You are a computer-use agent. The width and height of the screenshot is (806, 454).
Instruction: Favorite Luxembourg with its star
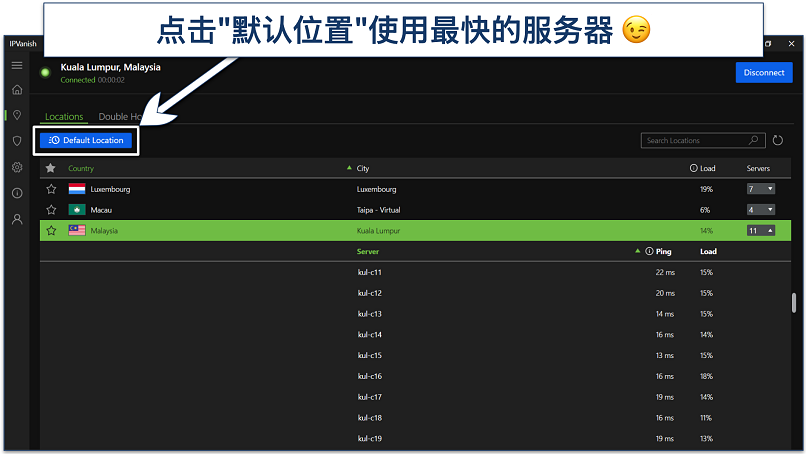pos(51,189)
